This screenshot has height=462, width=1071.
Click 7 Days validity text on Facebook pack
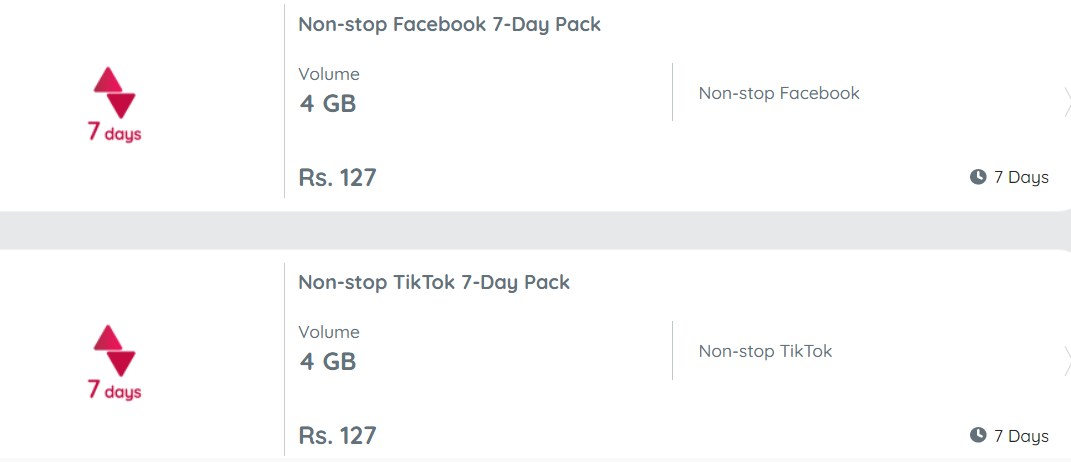(1021, 178)
